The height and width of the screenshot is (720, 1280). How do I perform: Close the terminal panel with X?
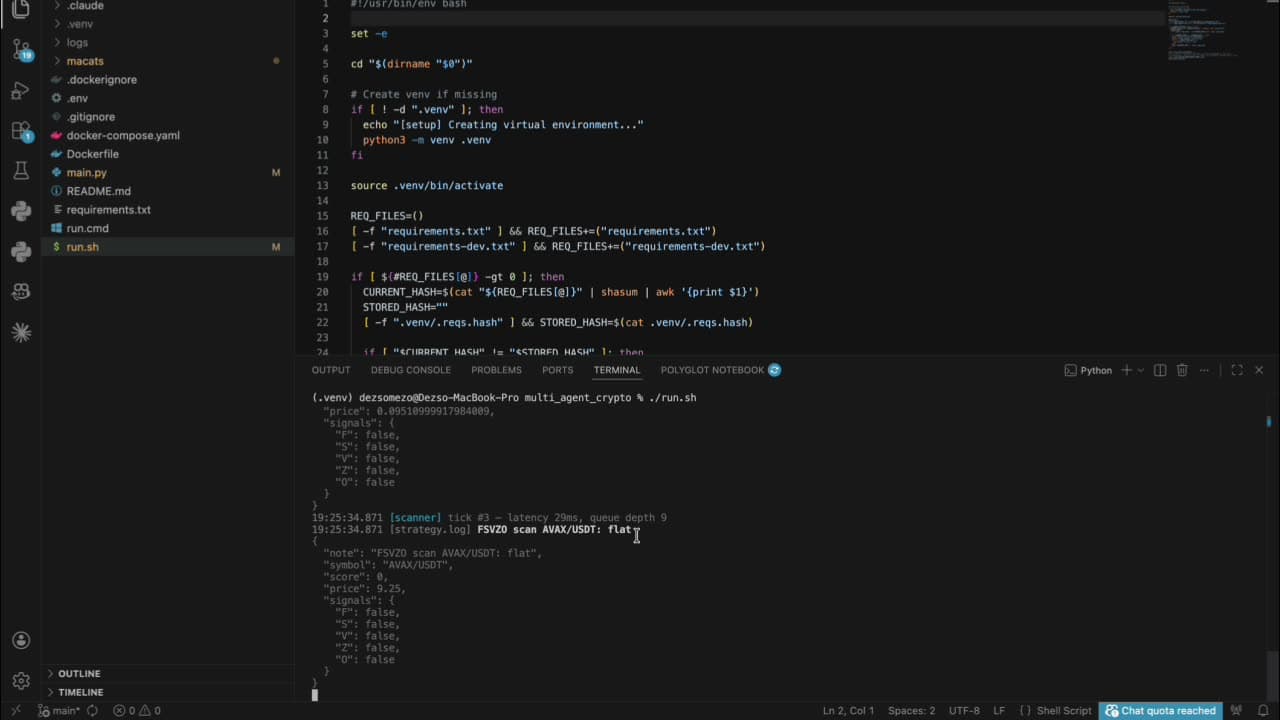pyautogui.click(x=1259, y=370)
